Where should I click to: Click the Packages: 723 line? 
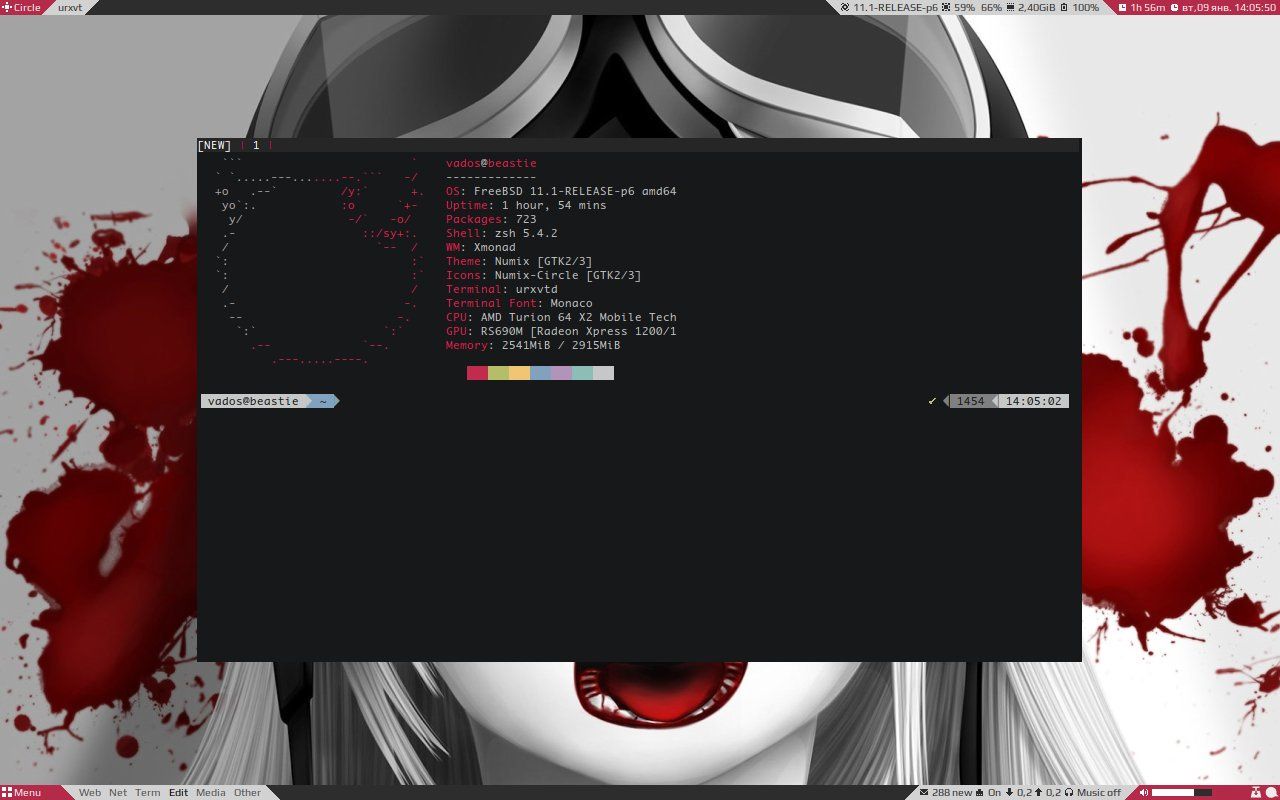491,219
